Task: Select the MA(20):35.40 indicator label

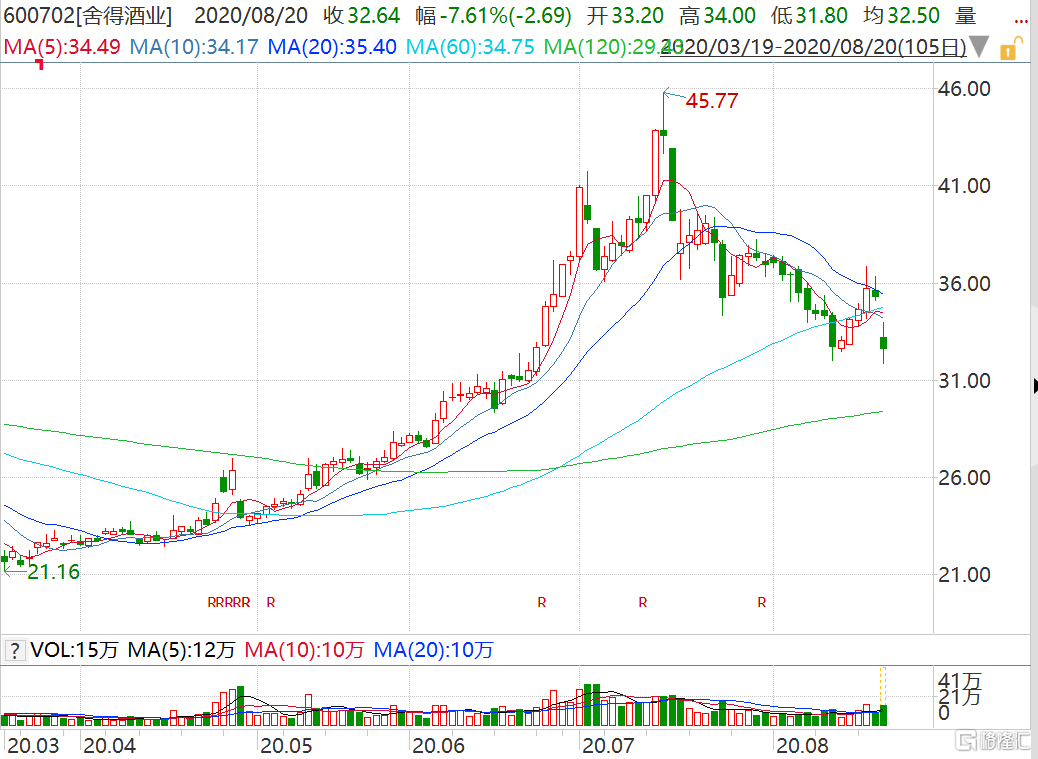Action: pos(332,47)
